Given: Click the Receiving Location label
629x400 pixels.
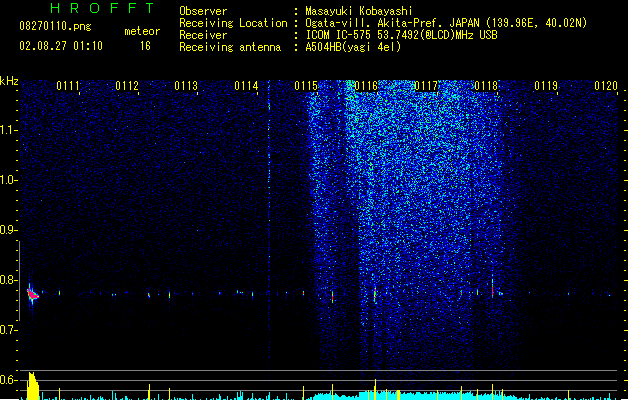Looking at the screenshot, I should tap(233, 23).
